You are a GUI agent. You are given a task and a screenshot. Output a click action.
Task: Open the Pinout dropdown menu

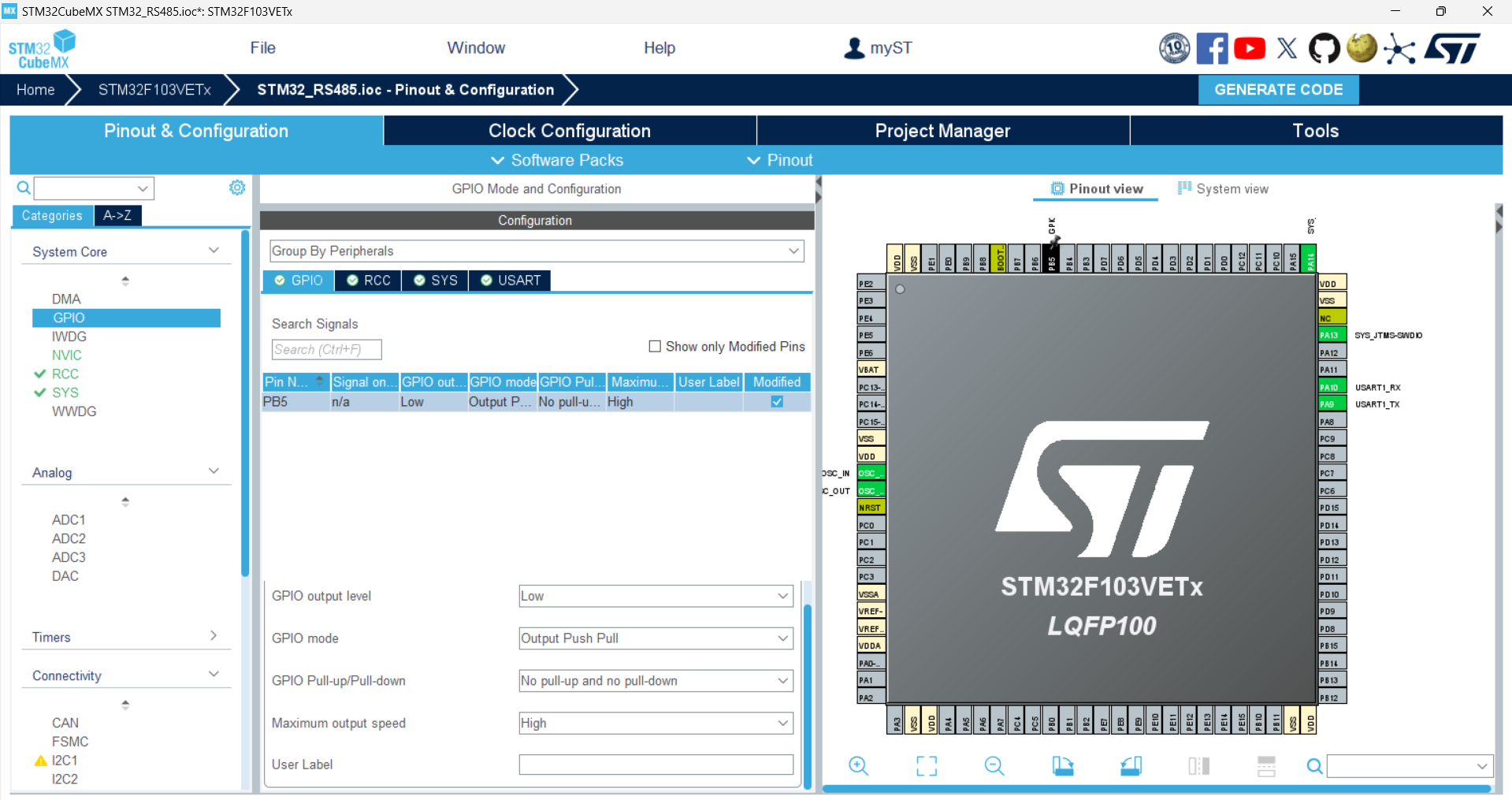779,160
